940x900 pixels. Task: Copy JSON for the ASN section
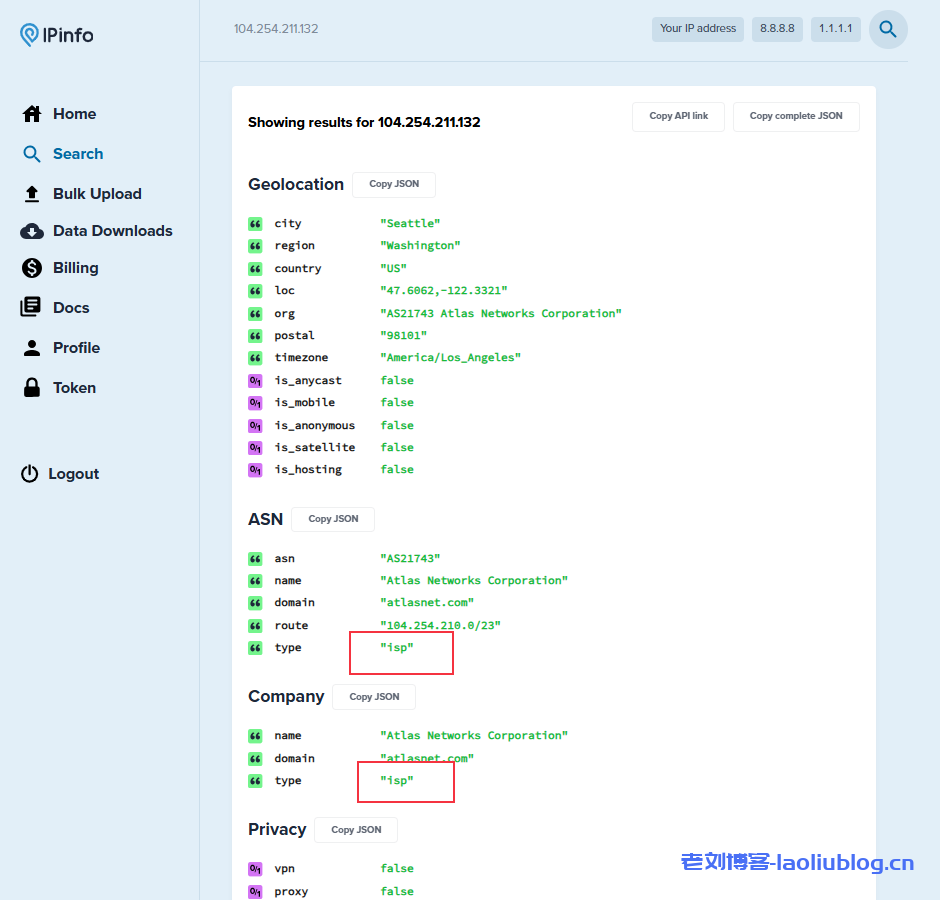point(333,519)
